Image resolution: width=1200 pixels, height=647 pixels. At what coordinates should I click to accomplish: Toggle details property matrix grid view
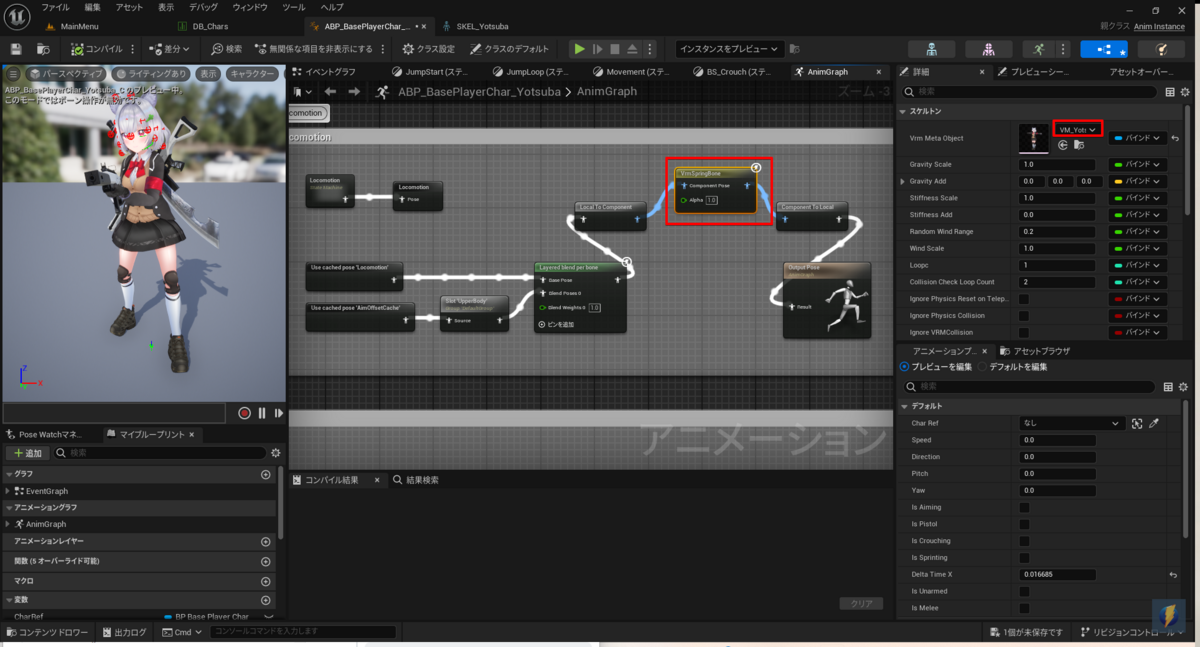pos(1170,92)
